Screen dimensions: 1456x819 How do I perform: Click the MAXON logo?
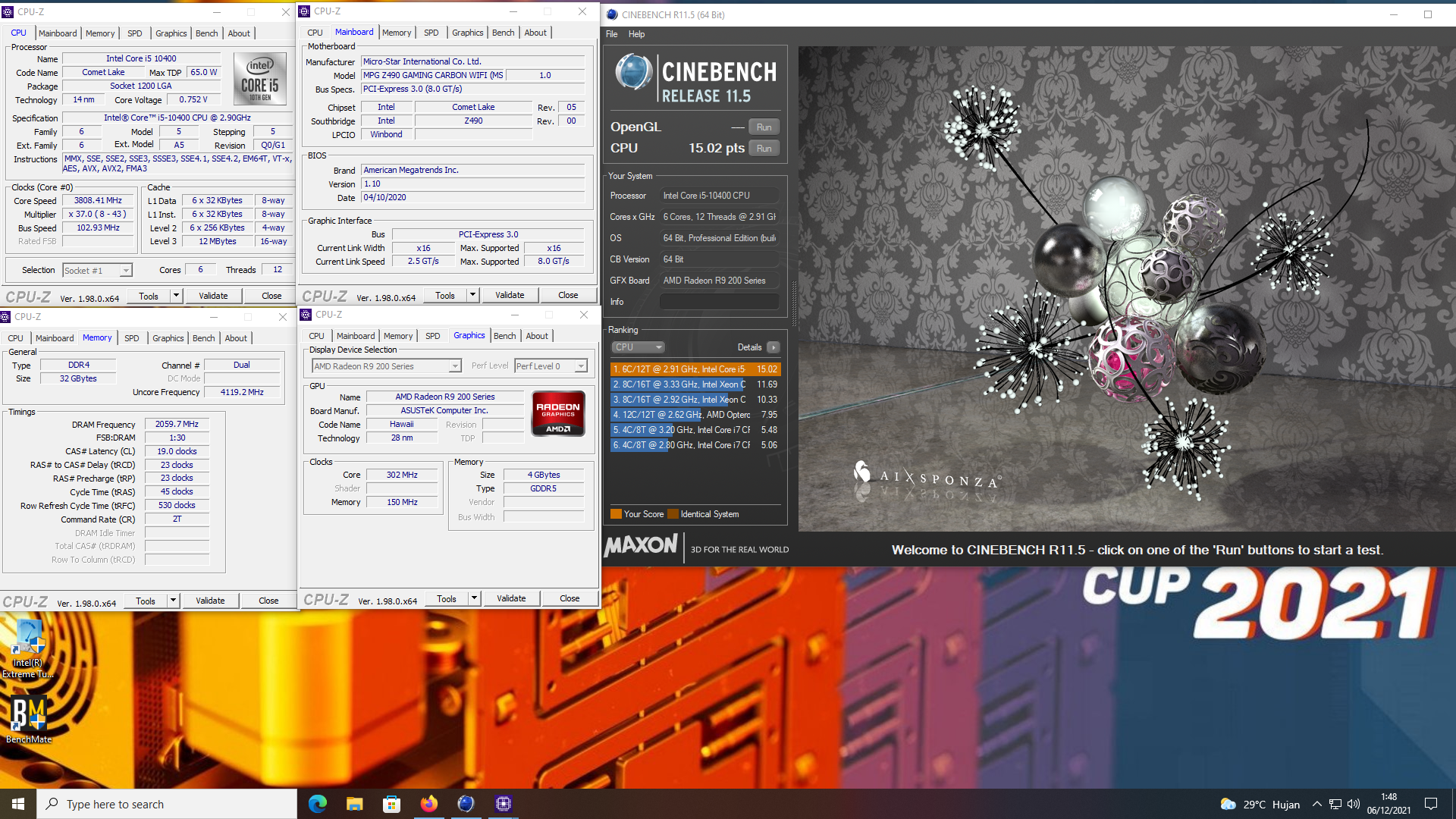click(642, 544)
